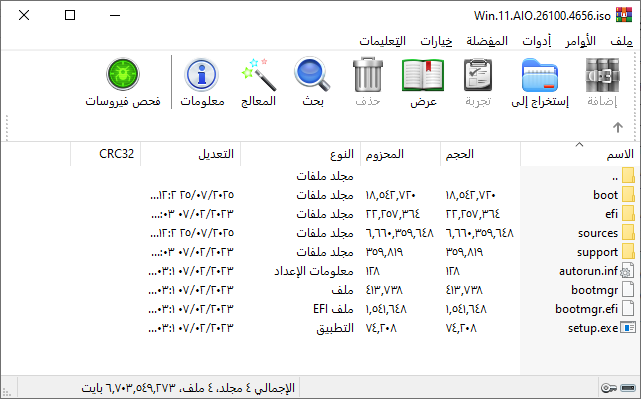Open the Options (خيارات) menu
Image resolution: width=641 pixels, height=399 pixels.
click(x=436, y=41)
